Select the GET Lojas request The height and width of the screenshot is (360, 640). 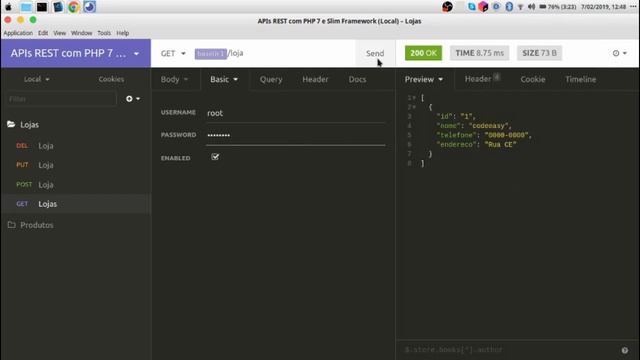(x=76, y=204)
